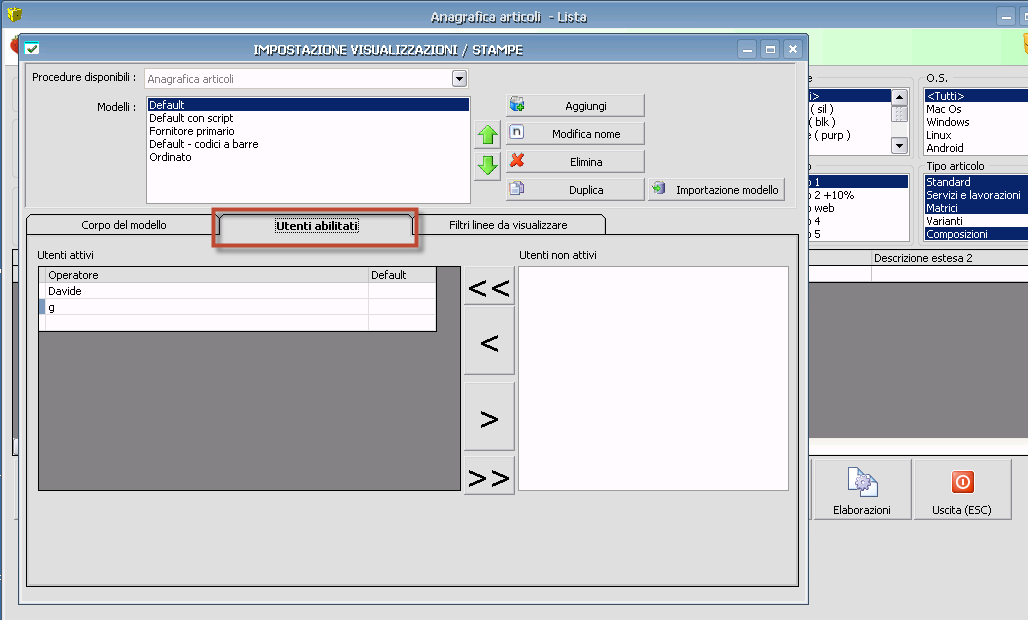Click the Modifica nome button
1028x620 pixels.
tap(576, 134)
